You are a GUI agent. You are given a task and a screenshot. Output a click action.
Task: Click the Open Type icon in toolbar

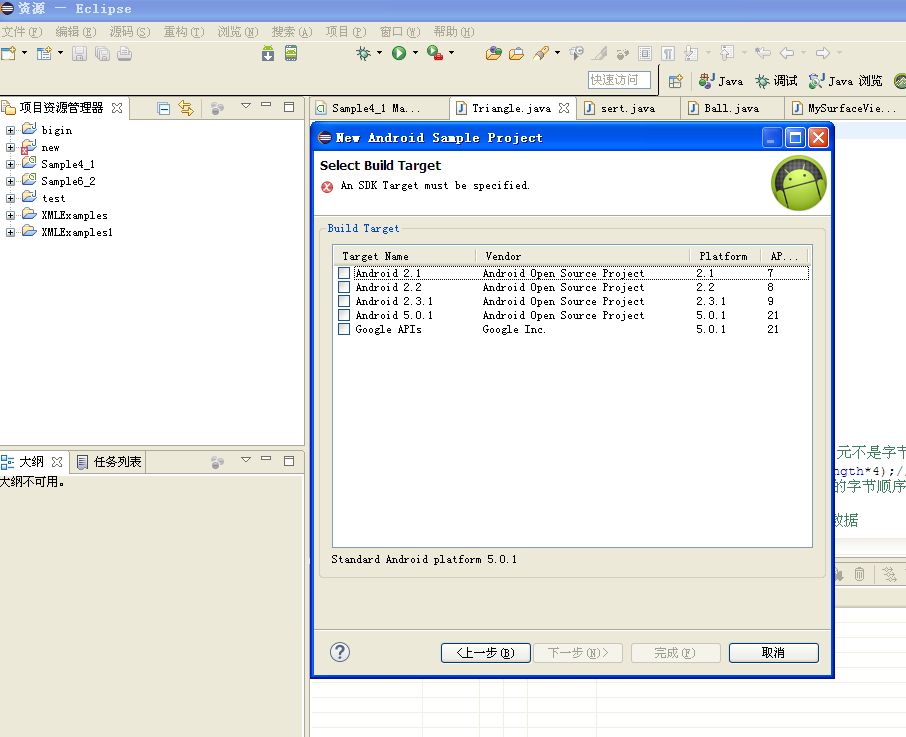click(493, 53)
